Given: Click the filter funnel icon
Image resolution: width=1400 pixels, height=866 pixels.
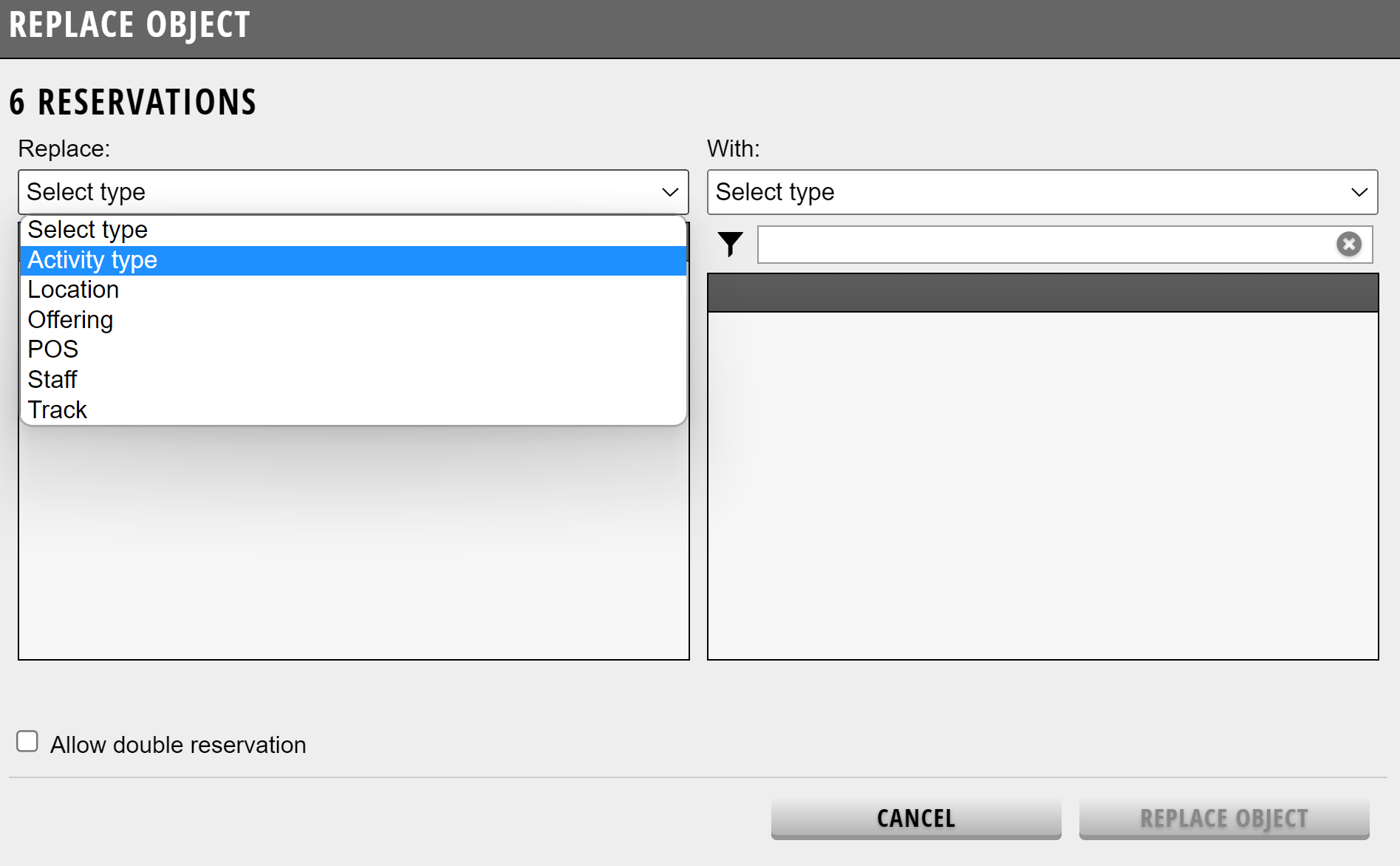Looking at the screenshot, I should tap(730, 244).
